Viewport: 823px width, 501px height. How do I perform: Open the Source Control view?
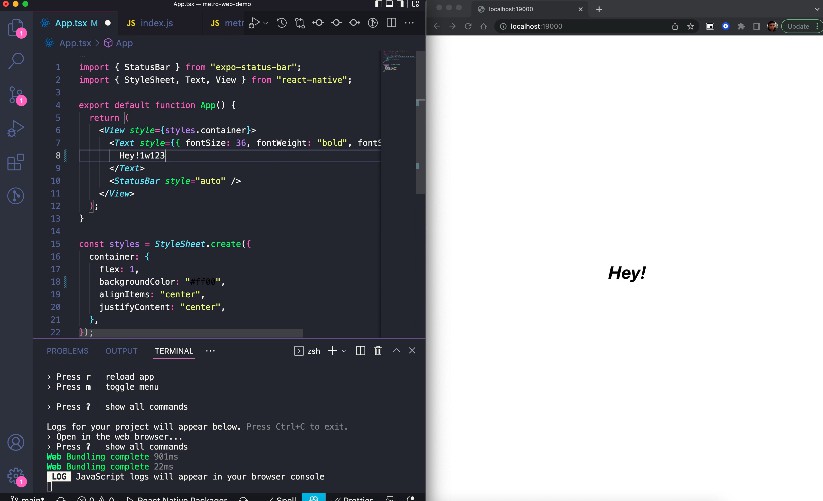click(x=16, y=95)
